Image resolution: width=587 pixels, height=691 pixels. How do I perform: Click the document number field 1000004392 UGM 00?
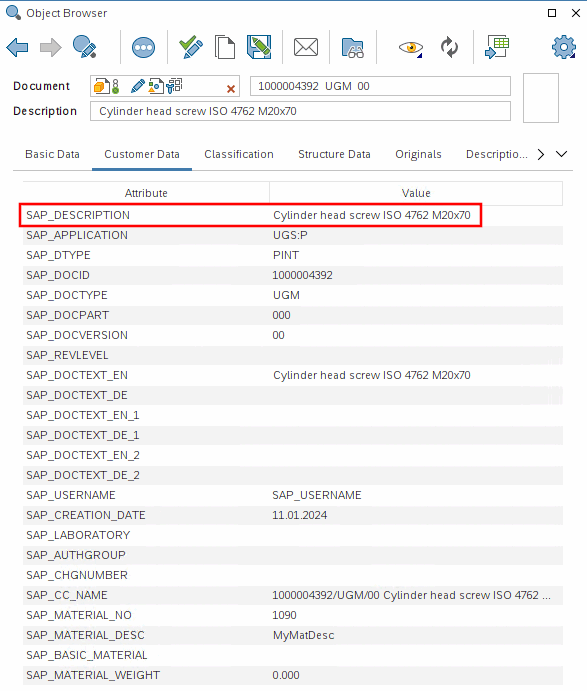pos(380,86)
